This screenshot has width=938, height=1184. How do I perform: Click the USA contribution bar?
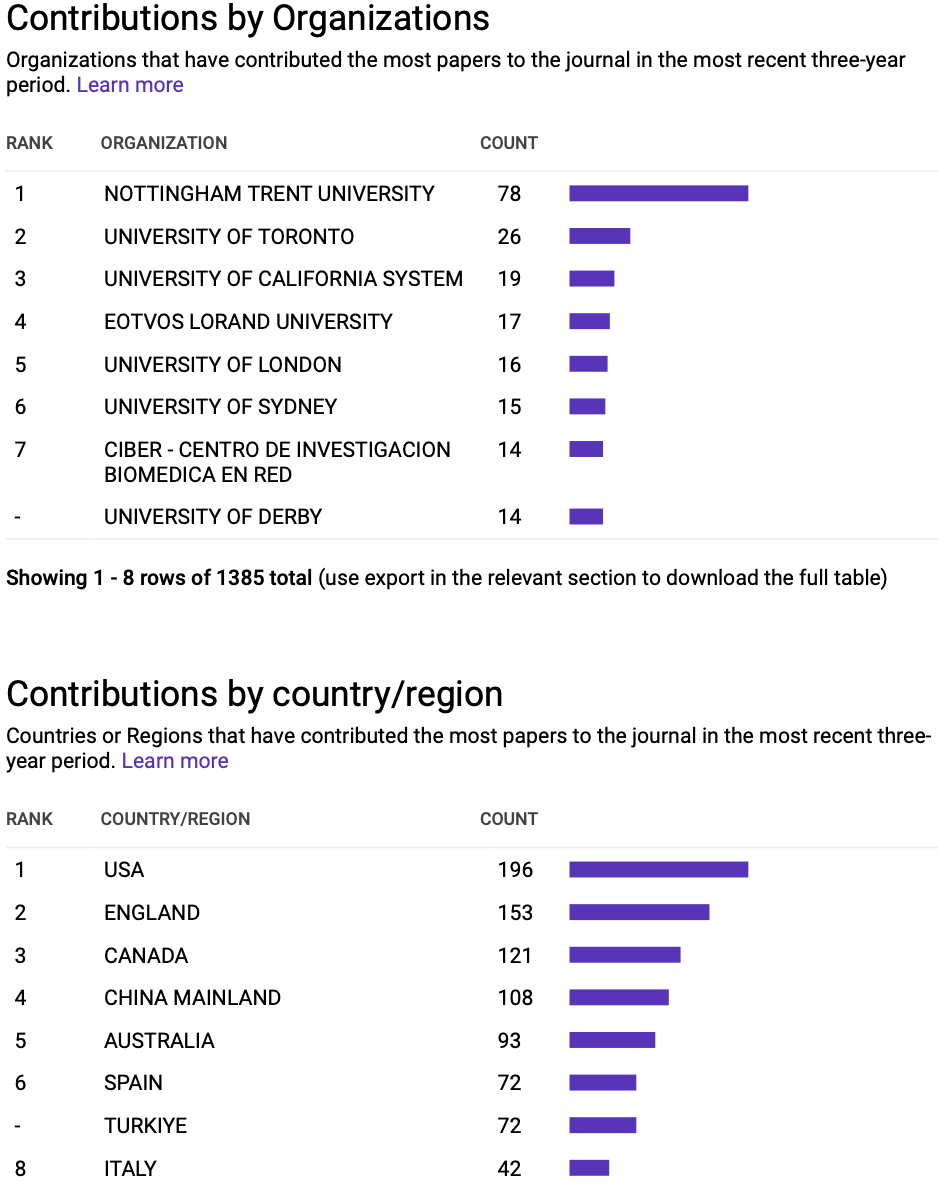click(659, 869)
